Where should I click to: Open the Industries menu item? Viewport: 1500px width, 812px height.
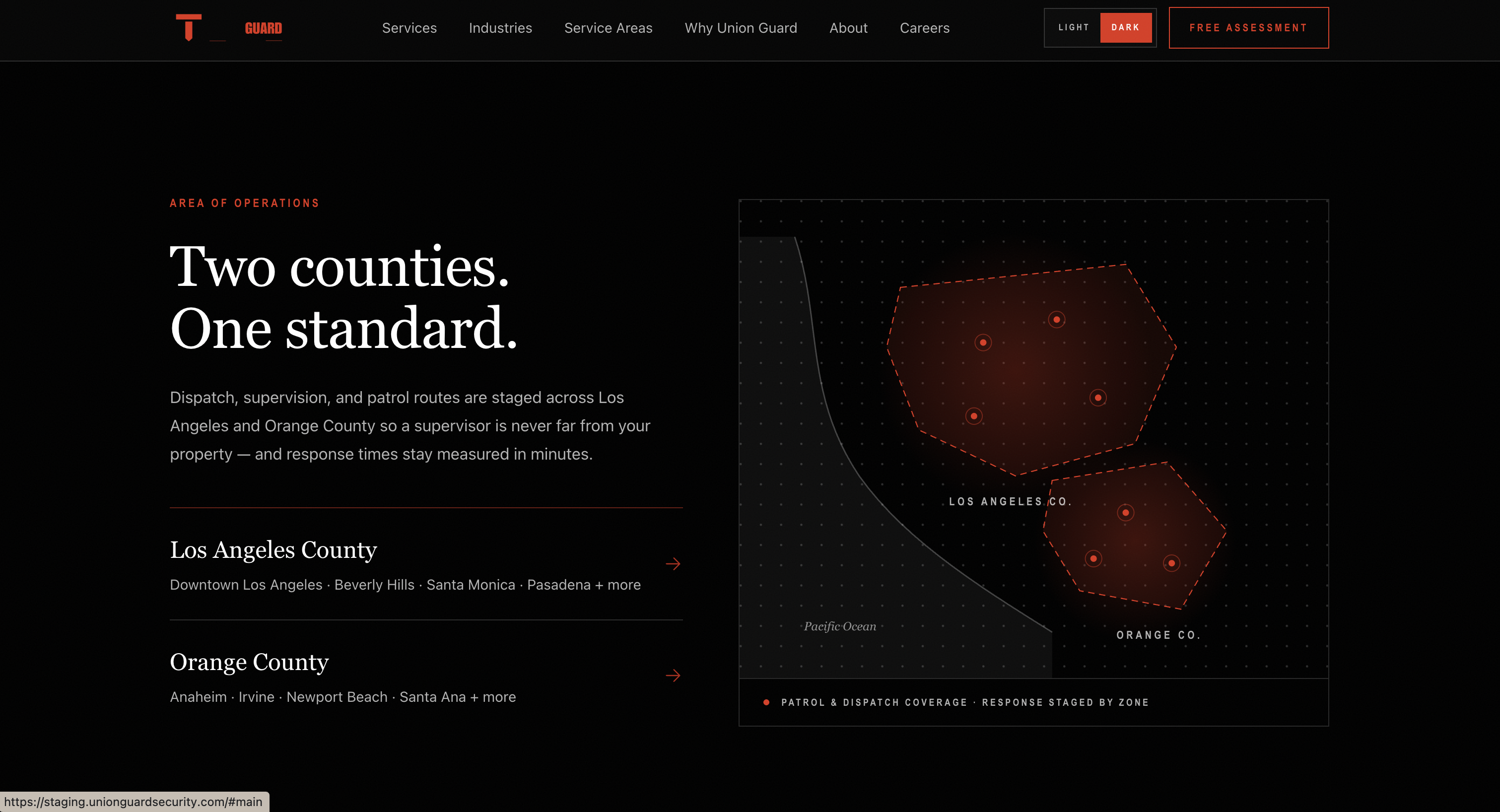pyautogui.click(x=500, y=28)
